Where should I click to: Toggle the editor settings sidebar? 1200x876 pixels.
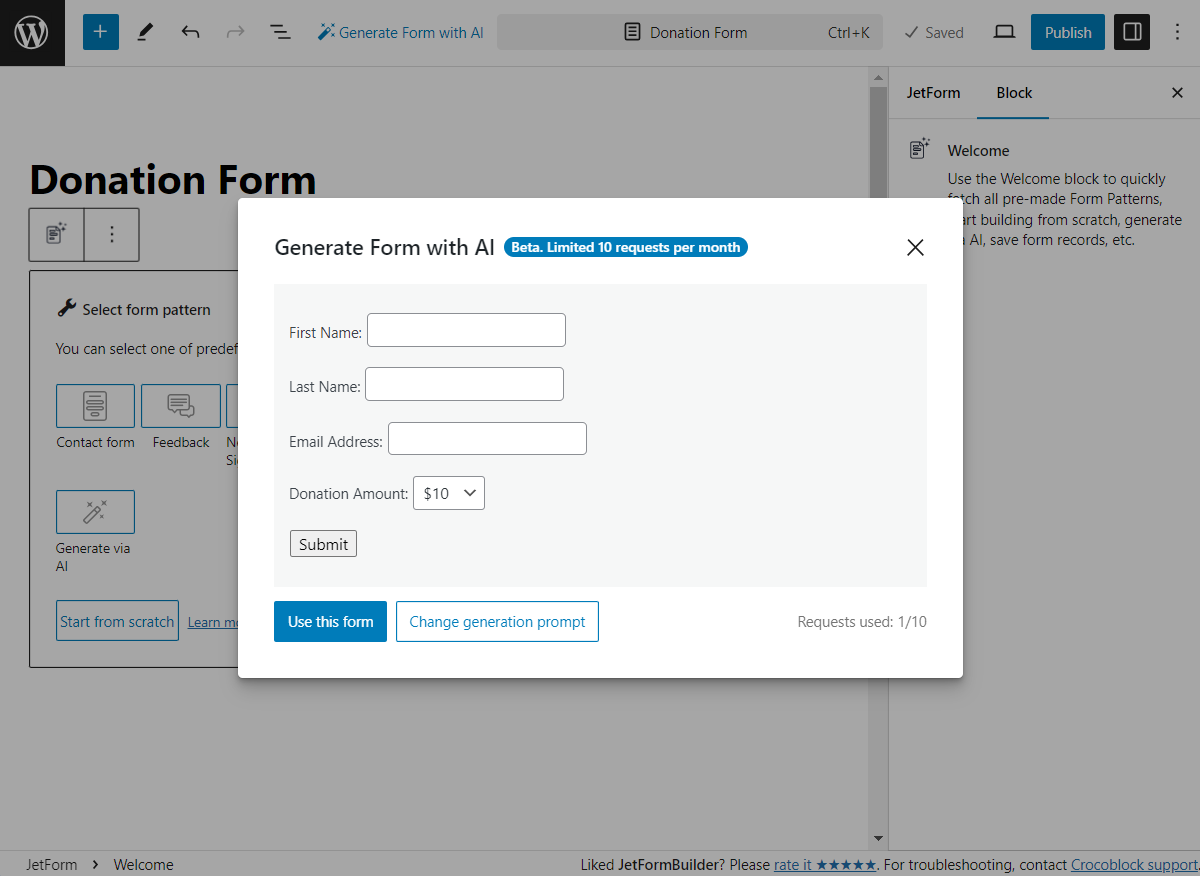tap(1131, 32)
